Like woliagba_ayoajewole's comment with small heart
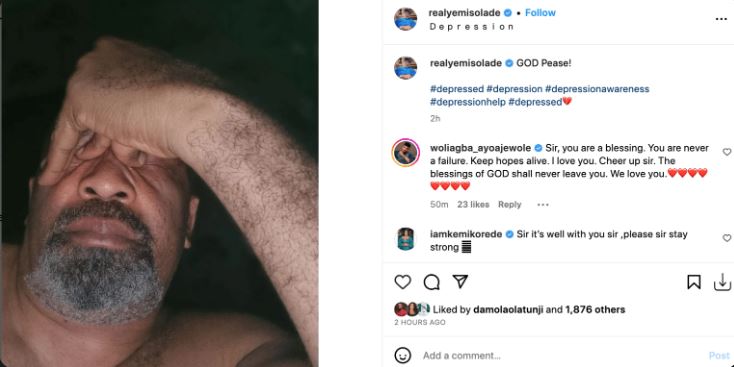 [727, 152]
